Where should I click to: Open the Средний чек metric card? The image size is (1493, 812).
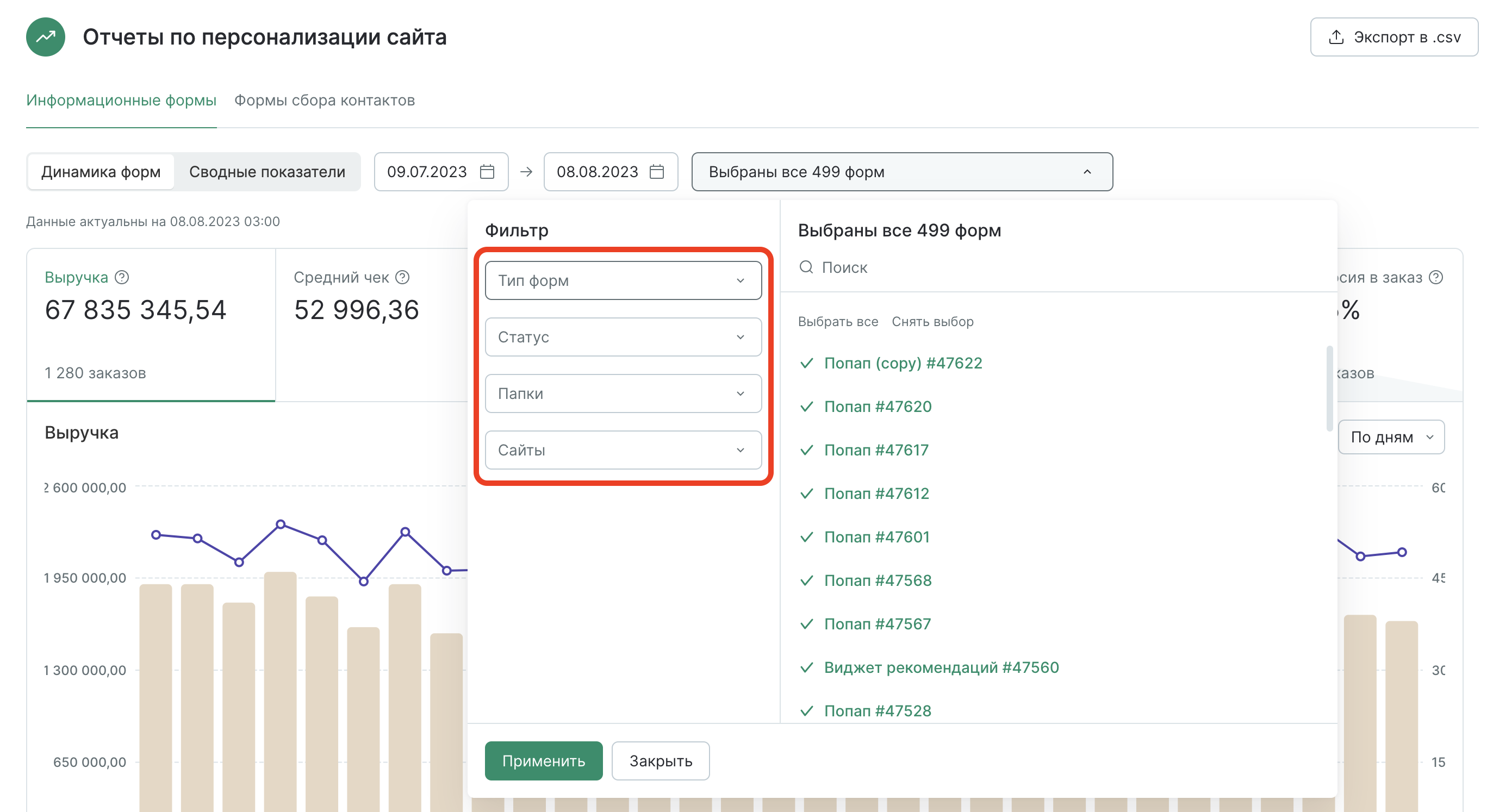point(371,325)
